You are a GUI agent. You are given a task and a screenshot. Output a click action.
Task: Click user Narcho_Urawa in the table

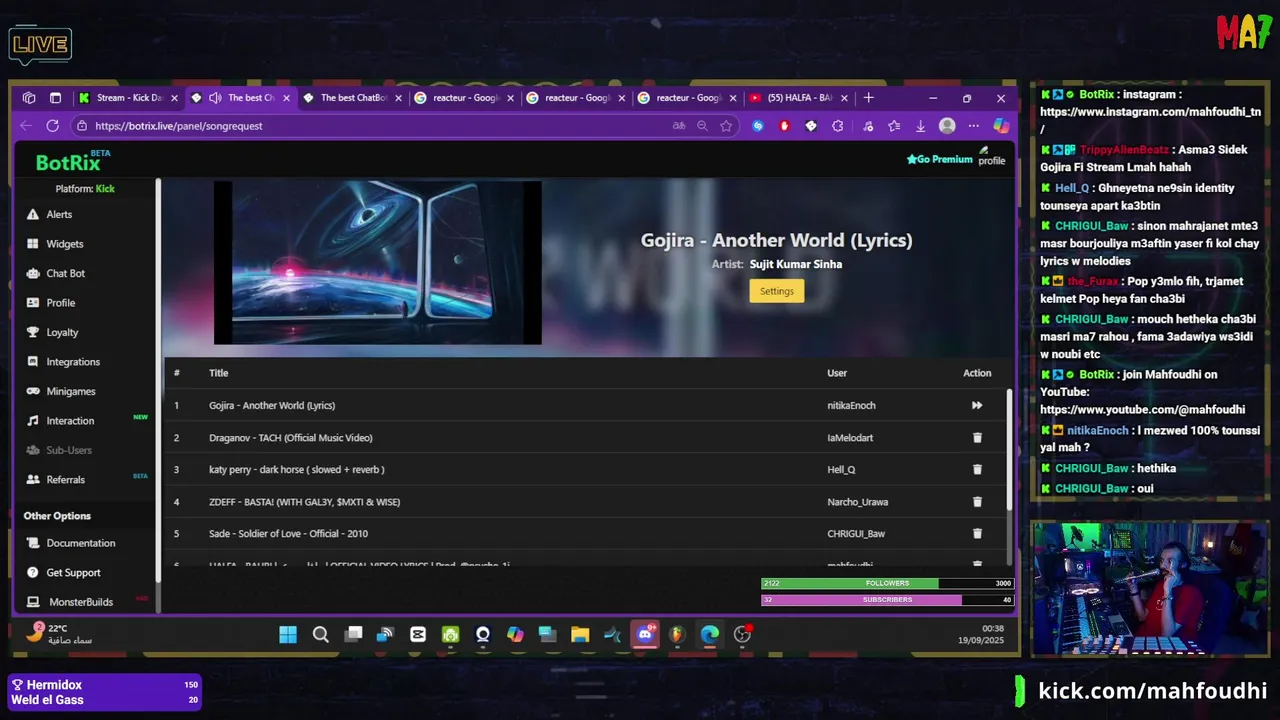pyautogui.click(x=857, y=502)
